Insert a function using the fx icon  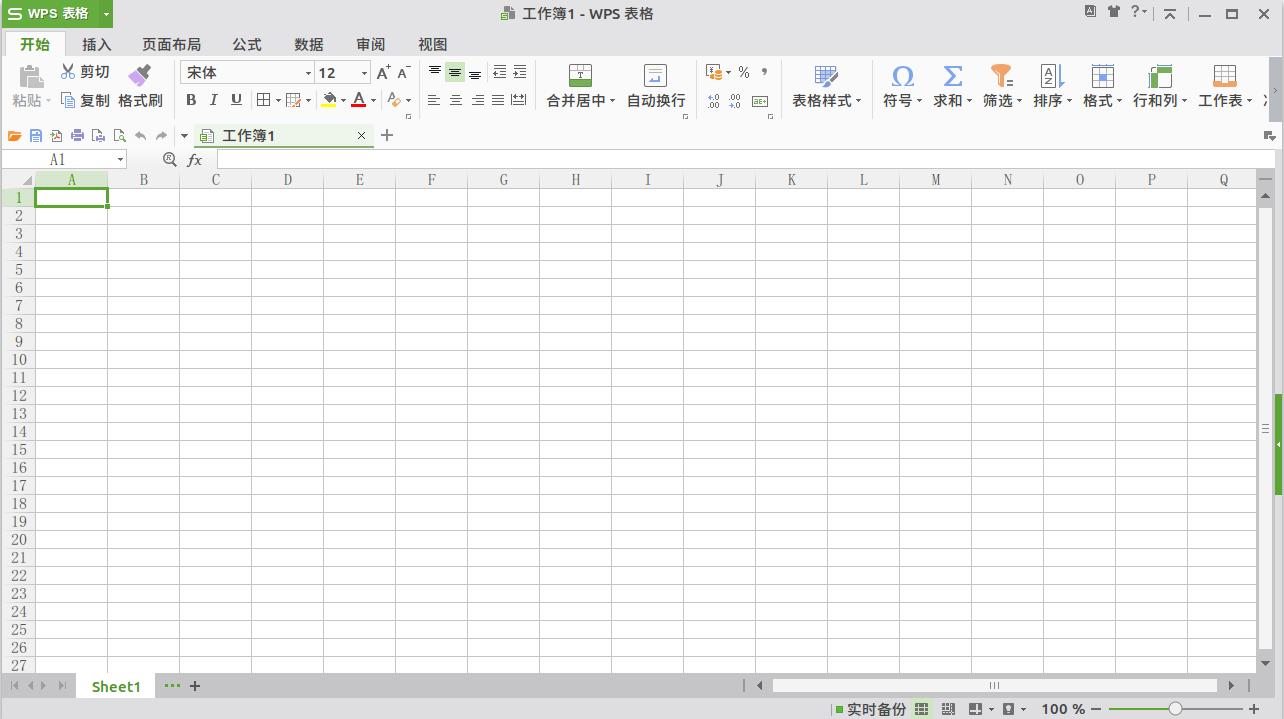point(194,159)
